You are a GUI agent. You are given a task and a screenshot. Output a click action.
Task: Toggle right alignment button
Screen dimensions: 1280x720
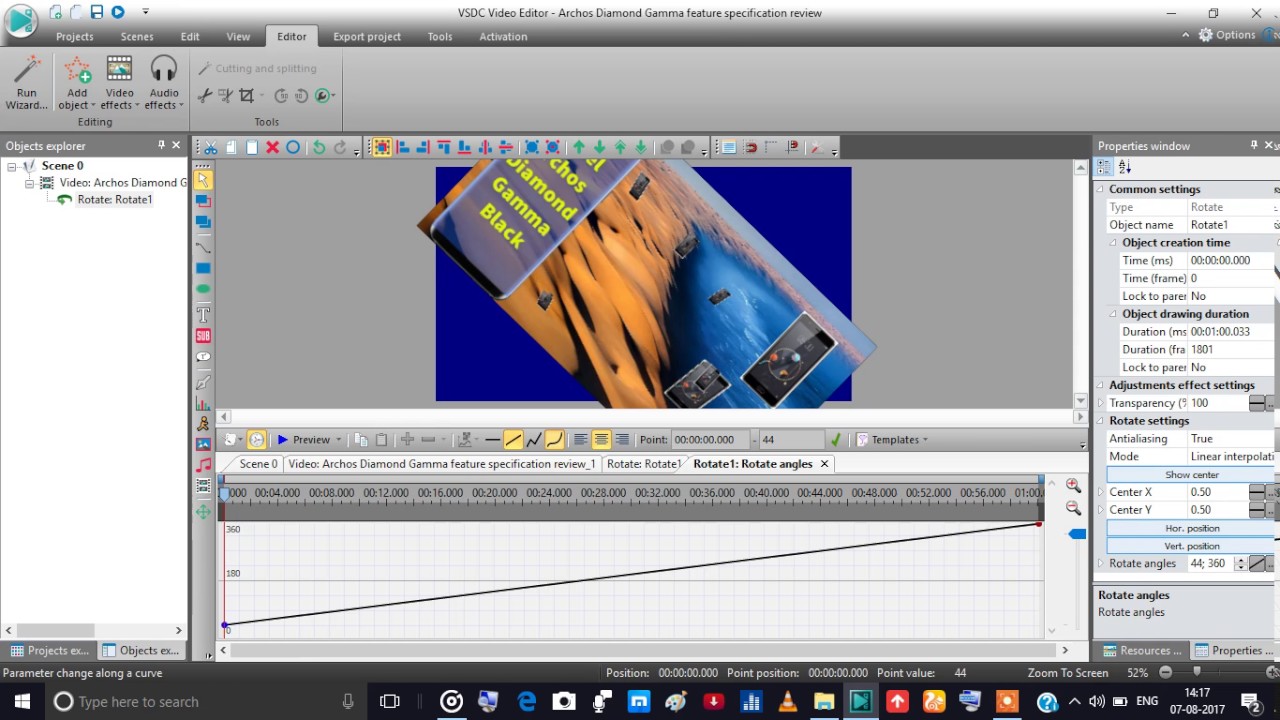622,440
